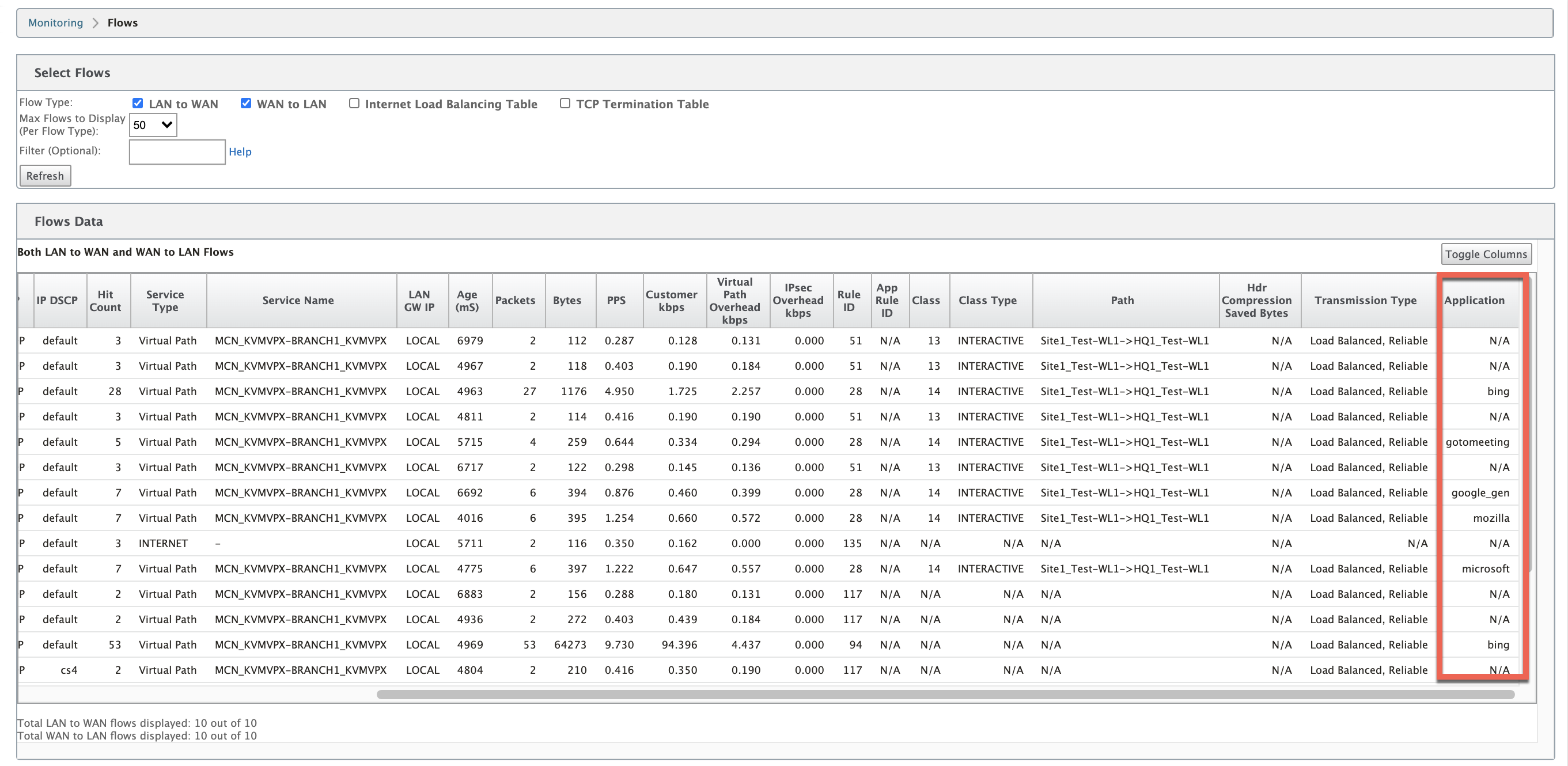Open the Help link next to Filter
Screen dimensions: 1568x766
pyautogui.click(x=240, y=151)
